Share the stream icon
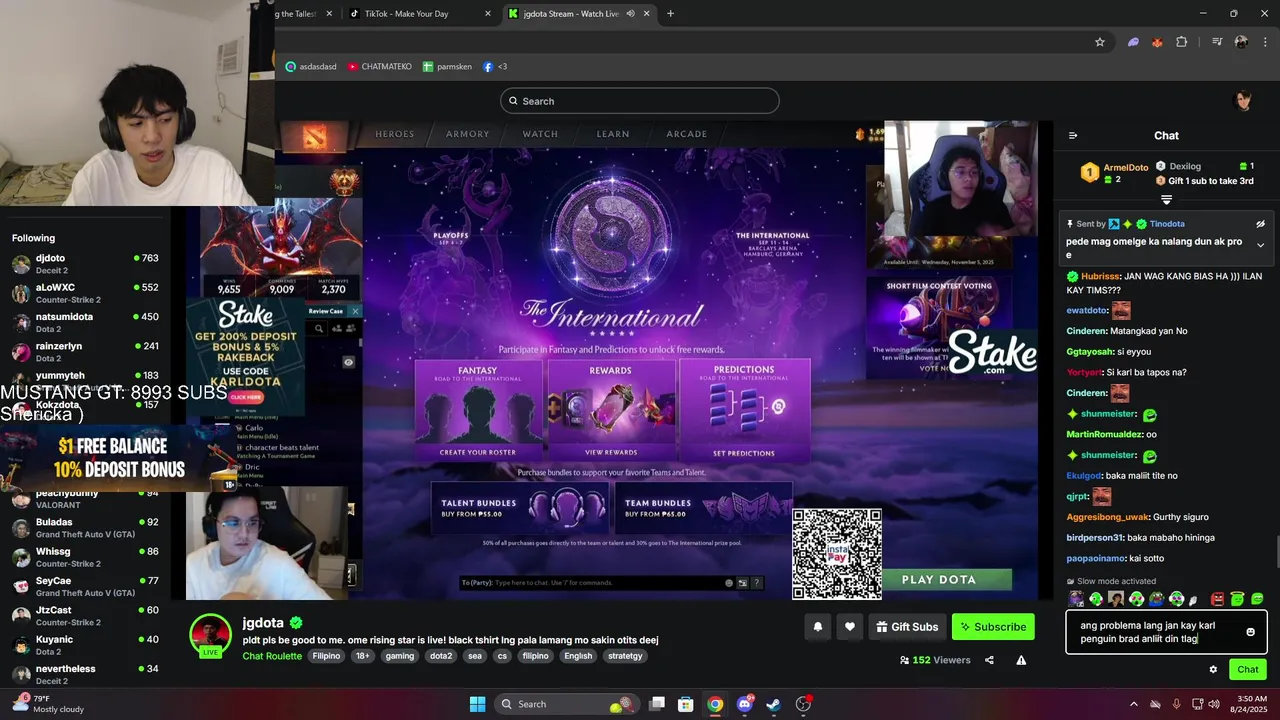 [x=989, y=660]
